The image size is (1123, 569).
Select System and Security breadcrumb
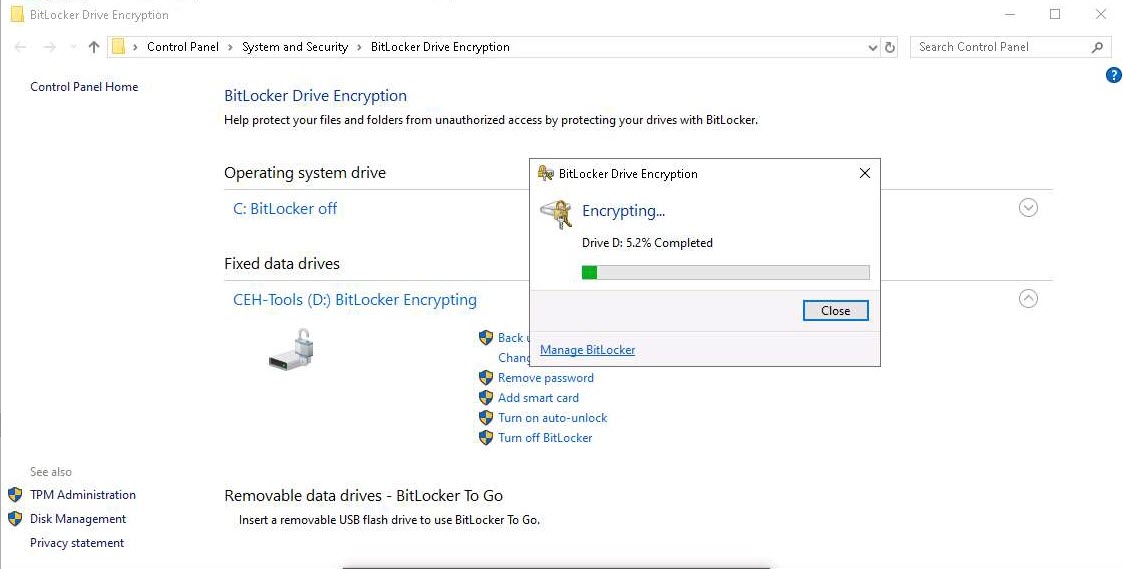295,47
